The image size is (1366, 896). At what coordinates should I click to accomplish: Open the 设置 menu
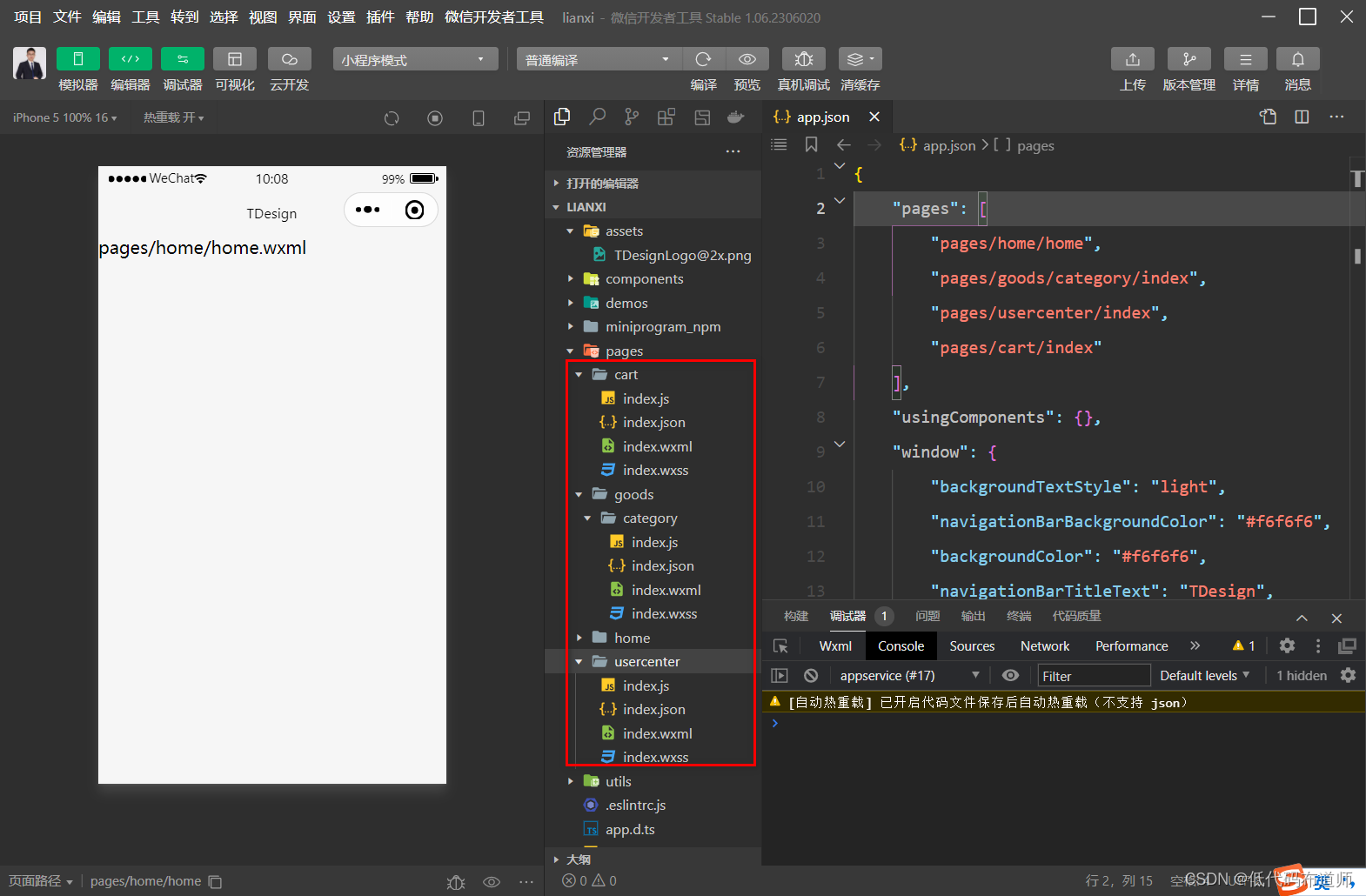coord(341,17)
